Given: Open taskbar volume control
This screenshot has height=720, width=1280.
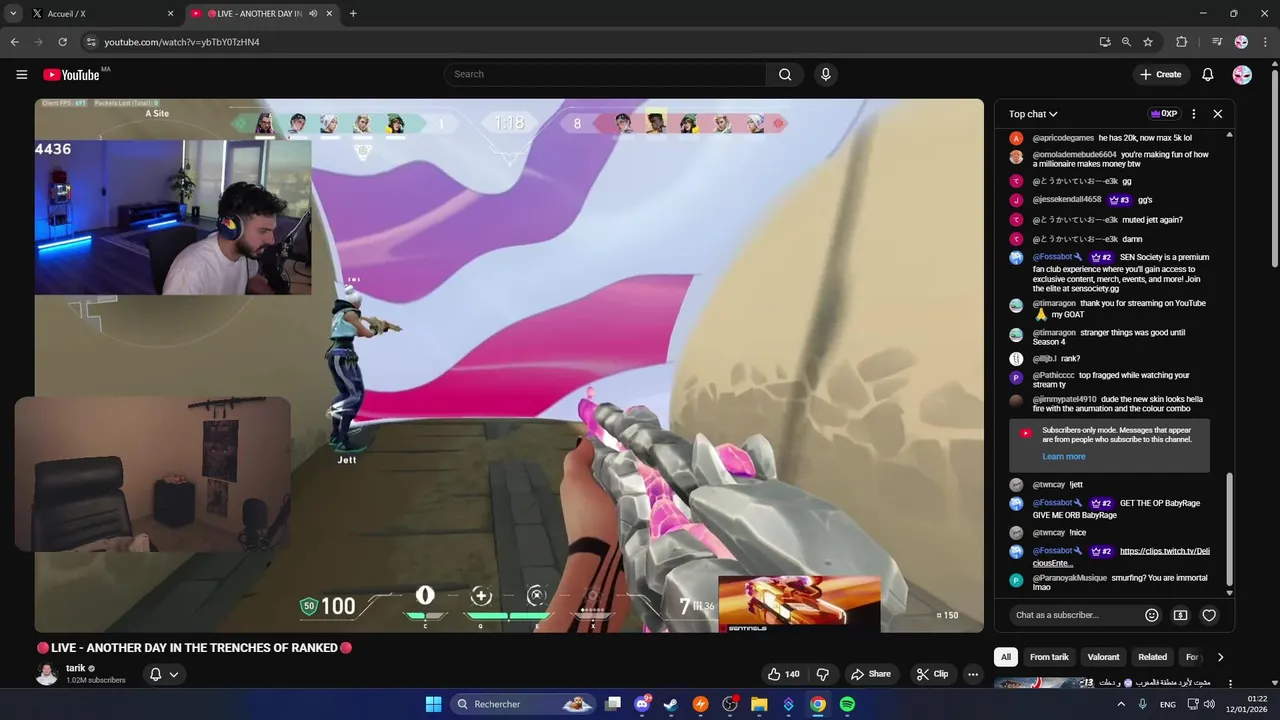Looking at the screenshot, I should 1208,704.
